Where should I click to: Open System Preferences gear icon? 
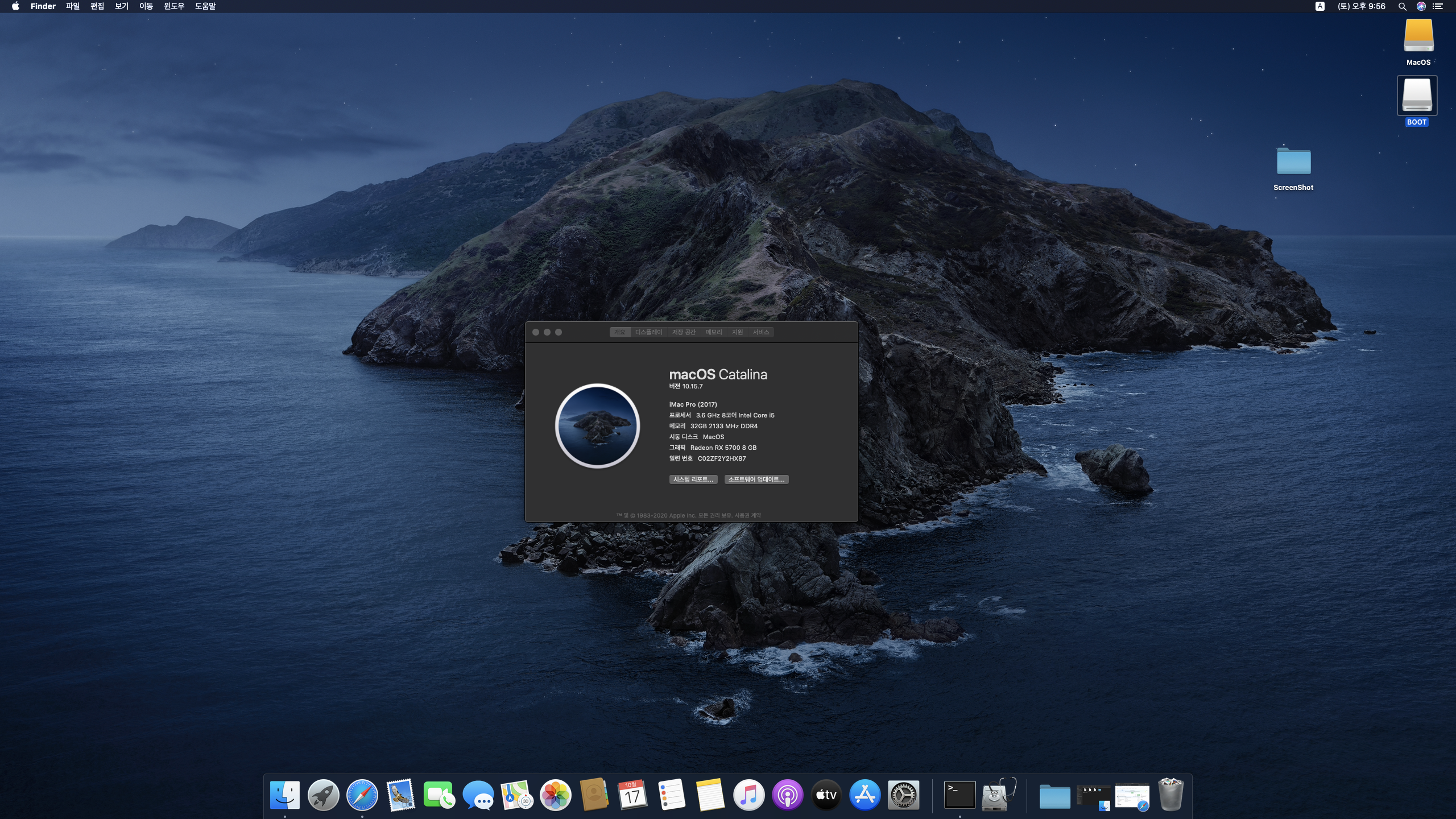click(x=903, y=795)
